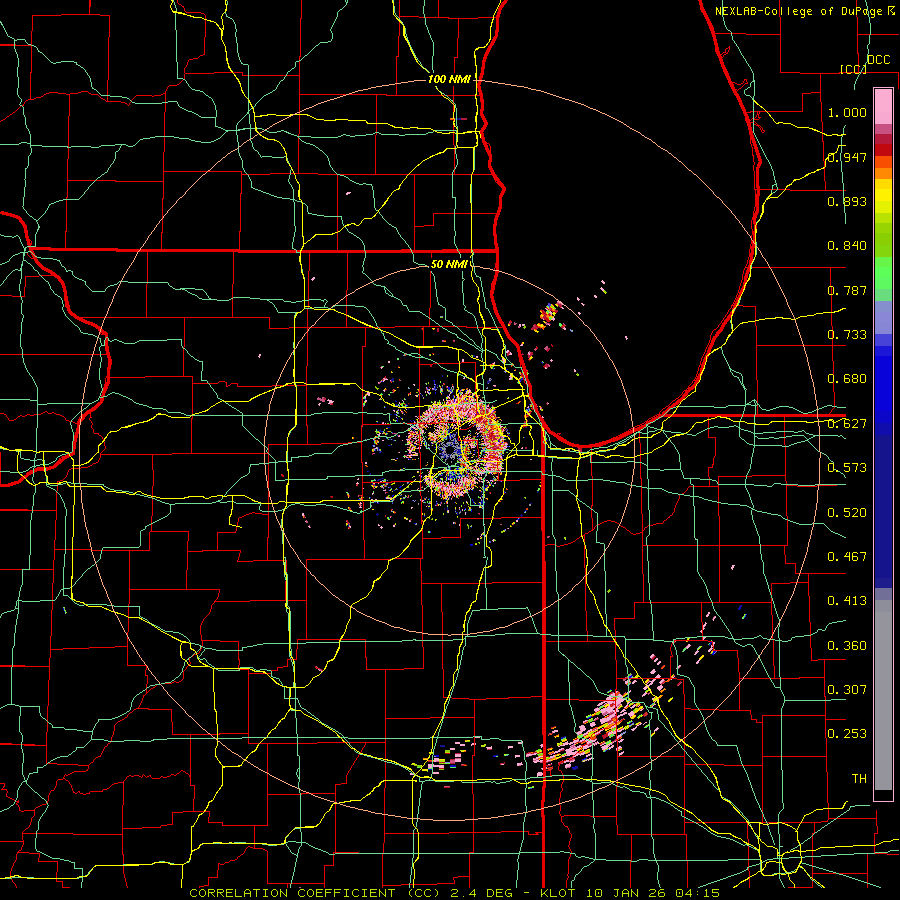The width and height of the screenshot is (900, 900).
Task: Select the 0.467 scale value
Action: [847, 557]
